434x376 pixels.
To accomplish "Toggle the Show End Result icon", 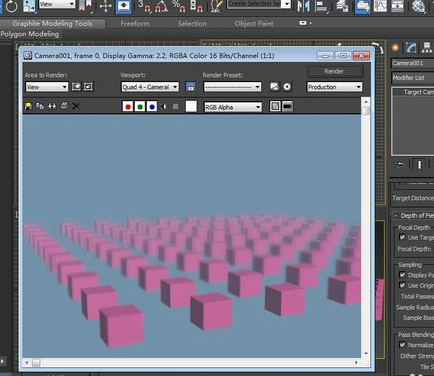I will tap(419, 164).
